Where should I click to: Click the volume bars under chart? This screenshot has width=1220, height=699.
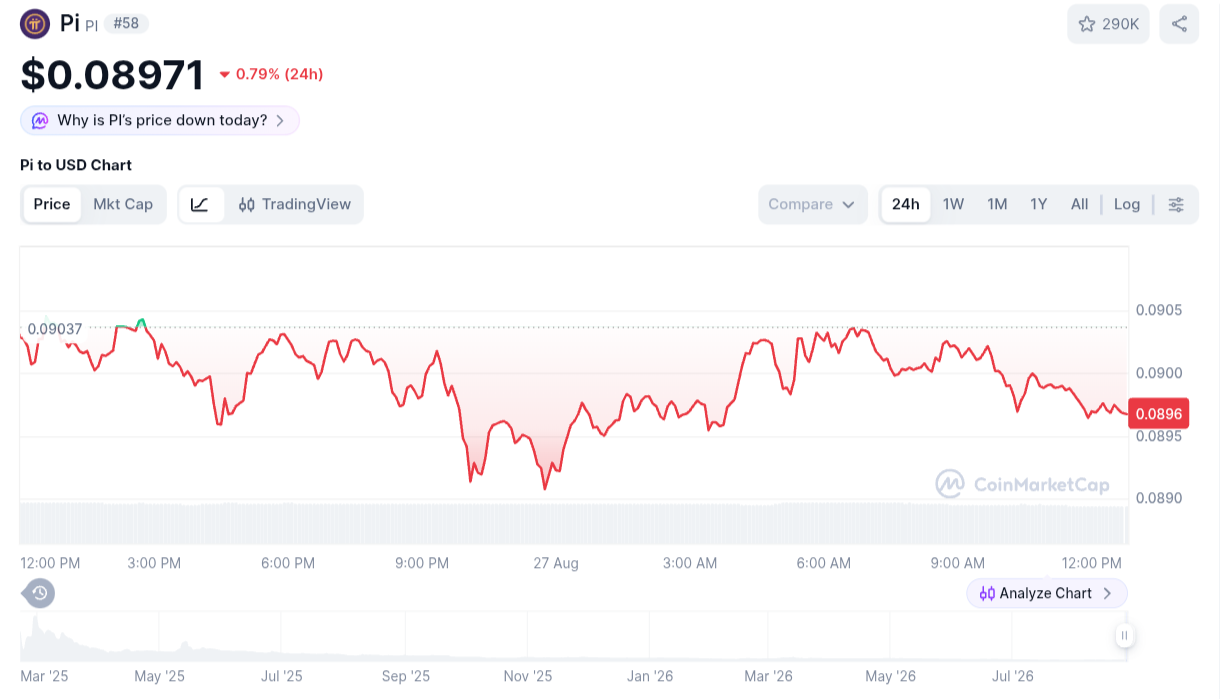(574, 524)
